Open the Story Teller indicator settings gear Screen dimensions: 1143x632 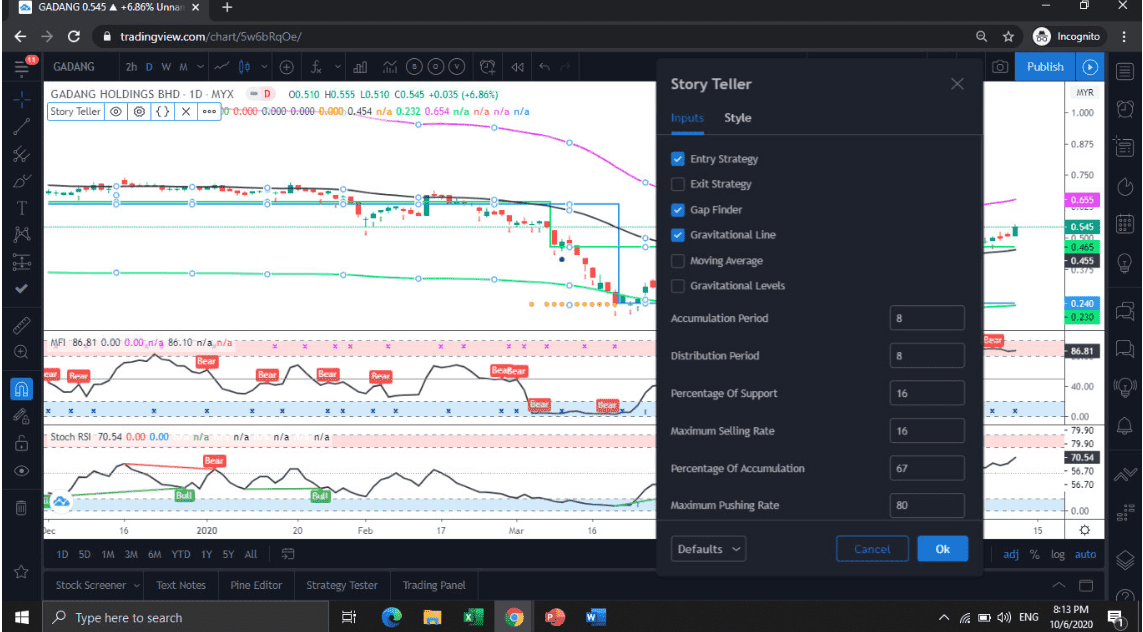tap(139, 112)
